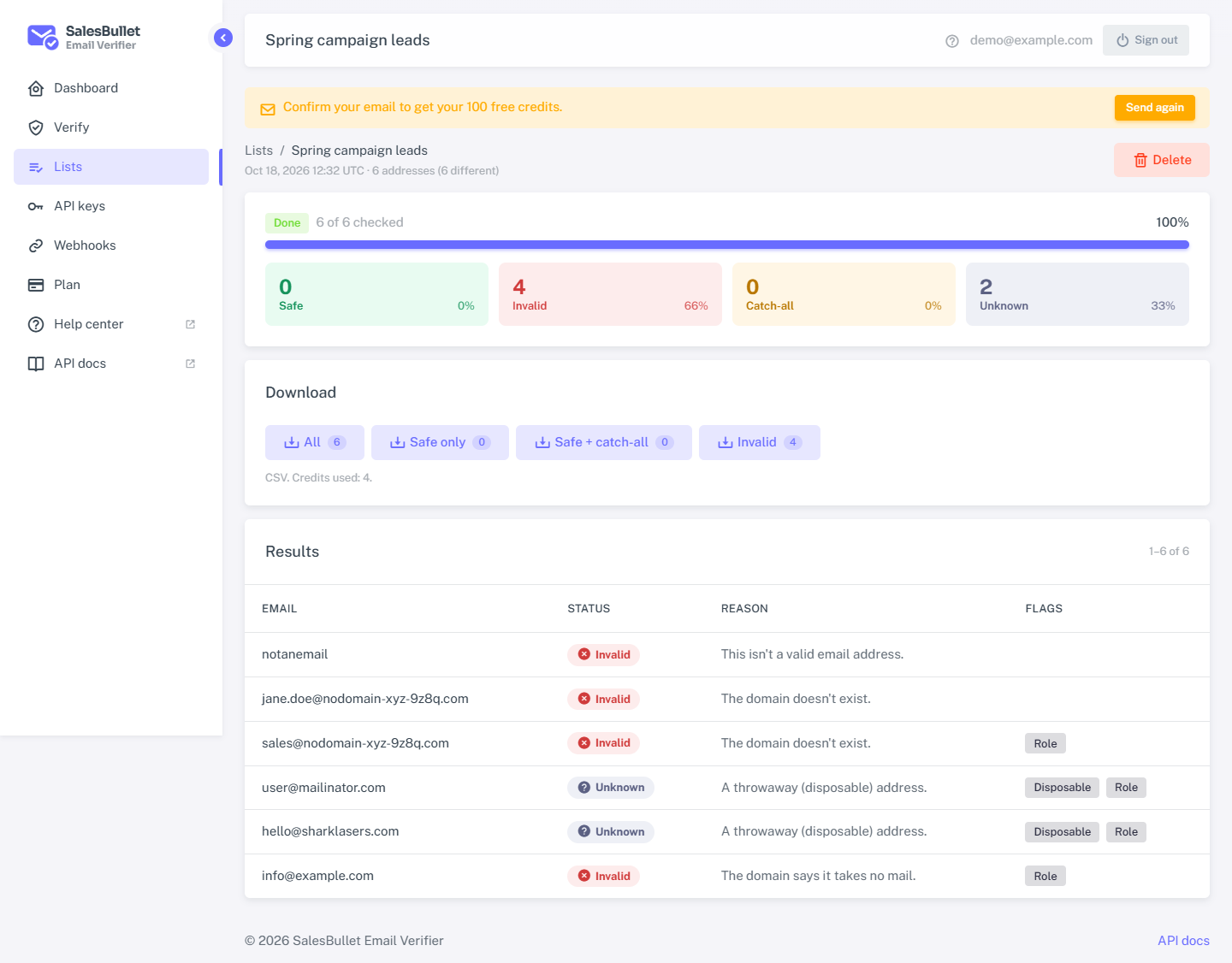Open the footer API docs link
1232x963 pixels.
pyautogui.click(x=1183, y=941)
